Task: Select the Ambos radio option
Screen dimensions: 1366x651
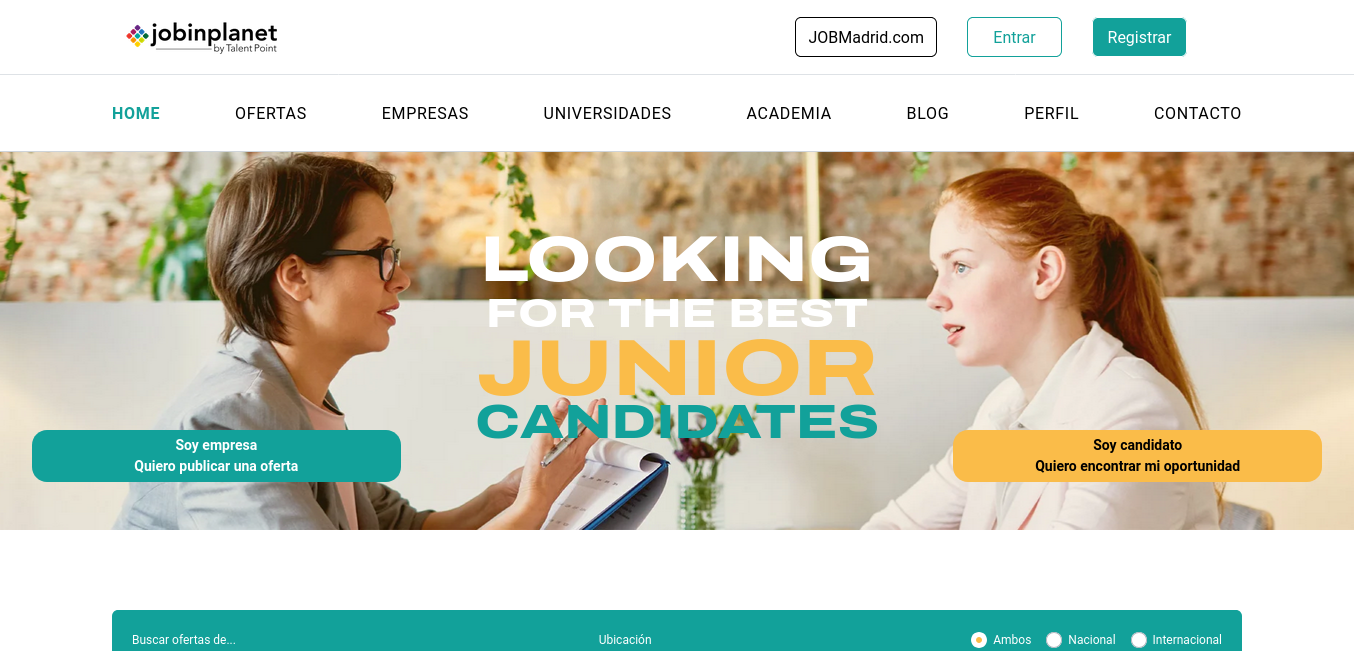Action: tap(979, 640)
